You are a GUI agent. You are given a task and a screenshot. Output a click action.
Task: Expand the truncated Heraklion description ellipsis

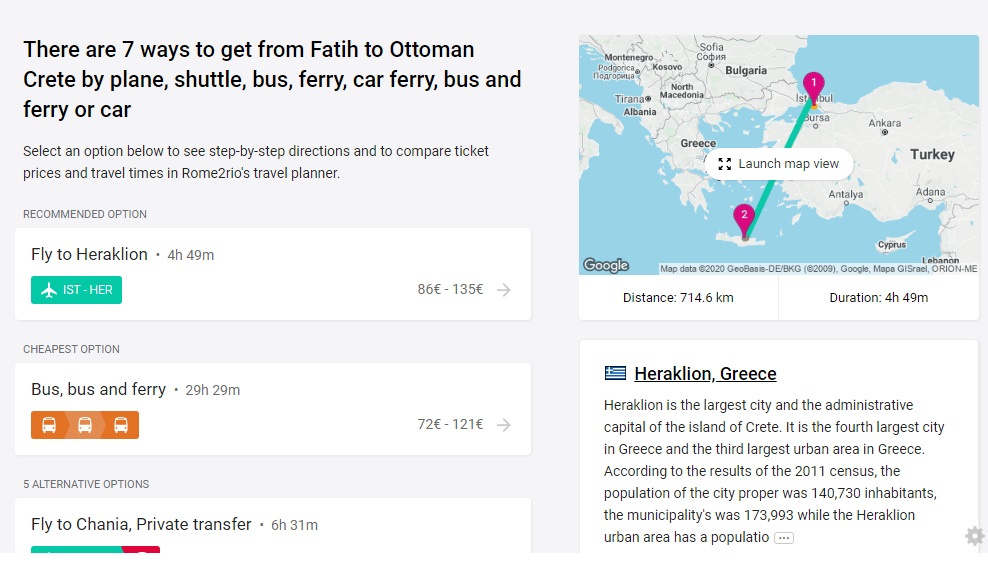point(784,538)
